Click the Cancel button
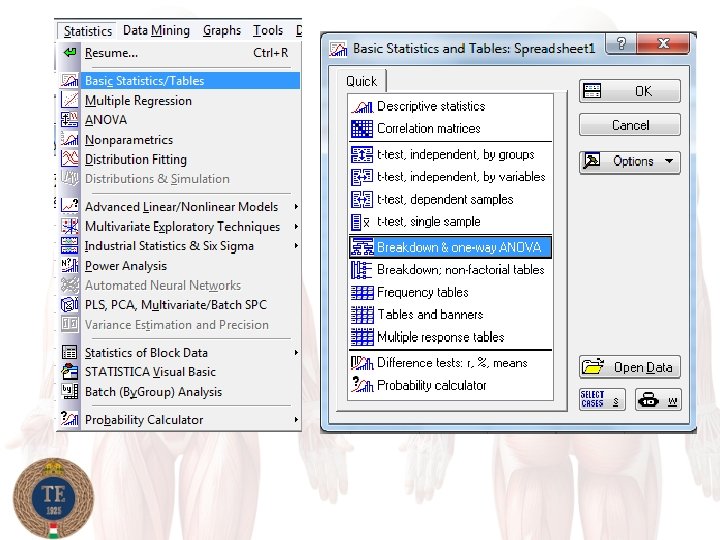The height and width of the screenshot is (540, 720). point(630,125)
